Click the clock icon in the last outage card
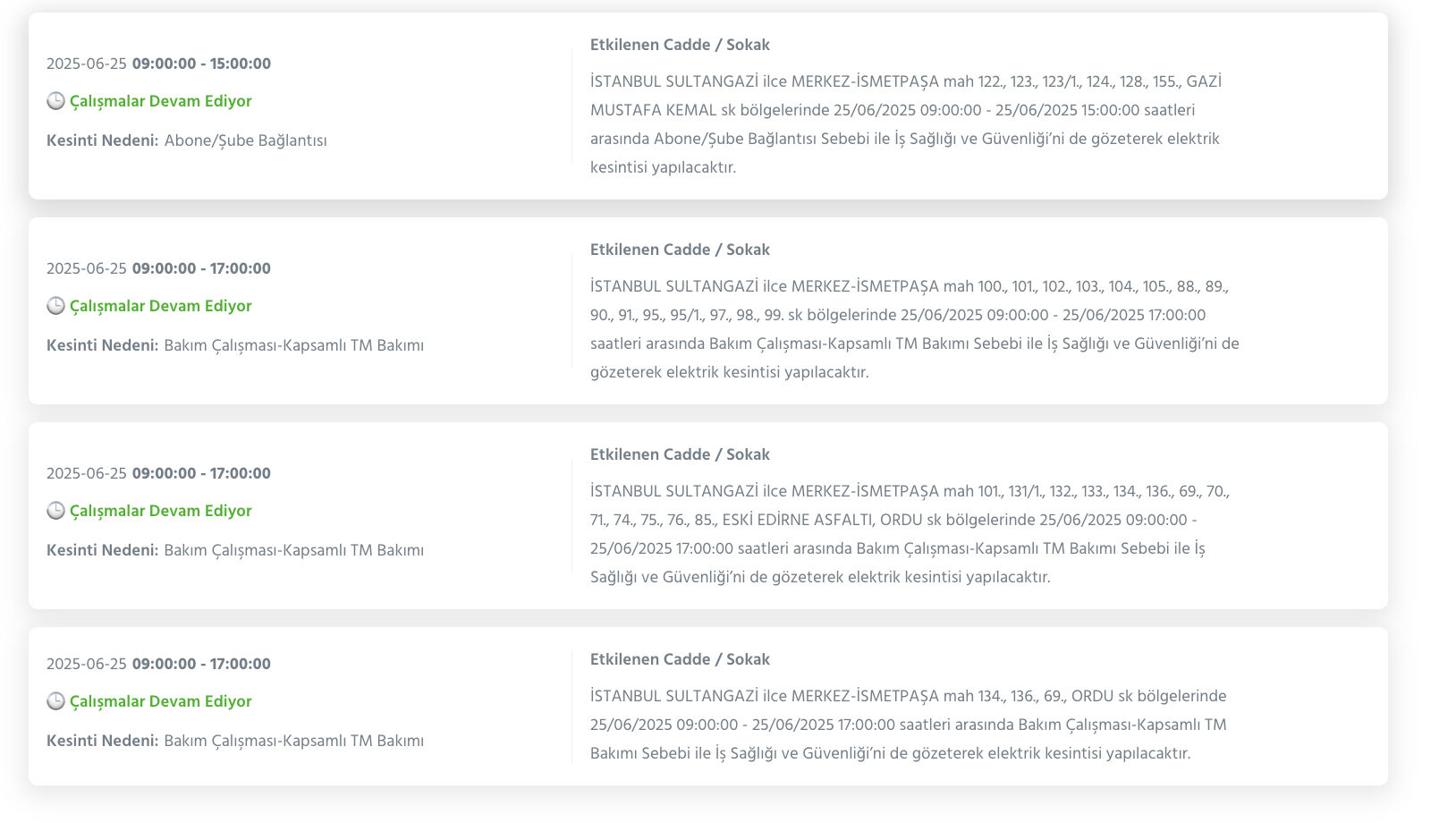 tap(55, 701)
